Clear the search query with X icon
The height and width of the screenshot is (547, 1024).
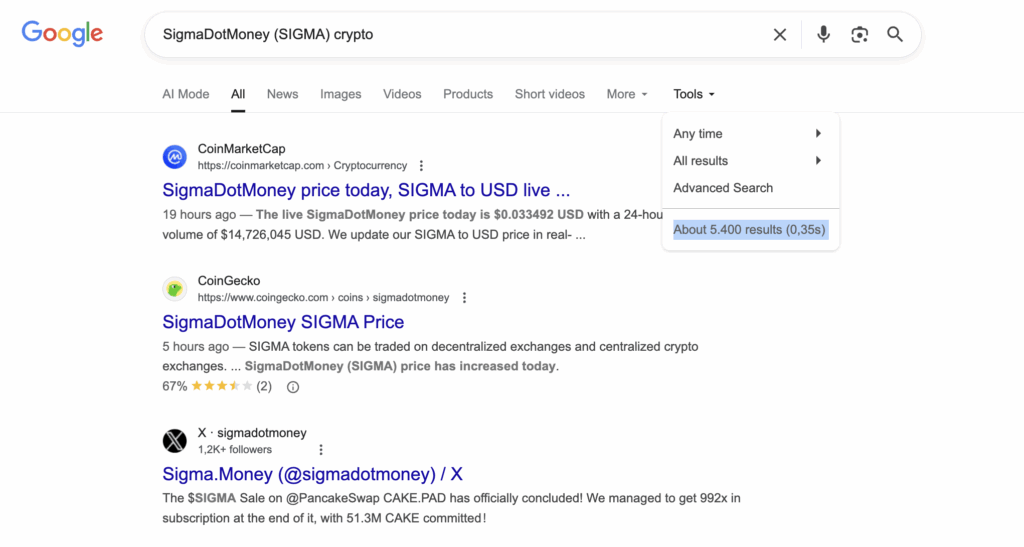coord(780,35)
